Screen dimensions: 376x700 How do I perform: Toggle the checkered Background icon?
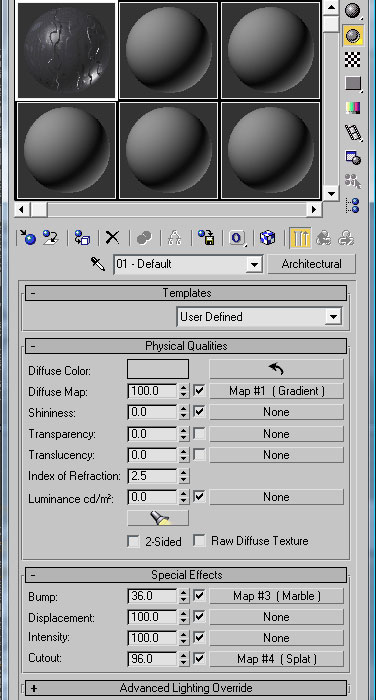click(x=353, y=59)
